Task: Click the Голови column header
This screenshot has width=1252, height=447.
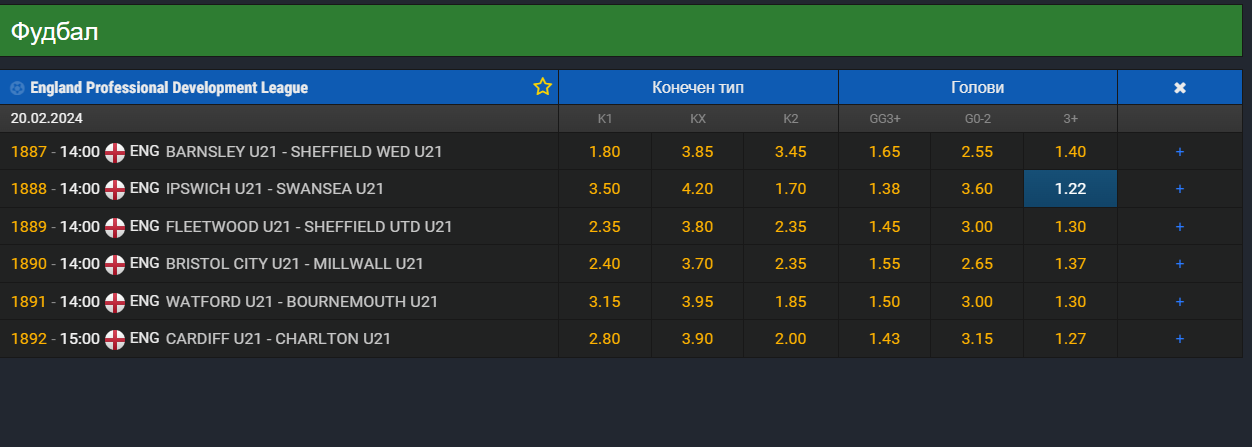Action: [x=977, y=88]
